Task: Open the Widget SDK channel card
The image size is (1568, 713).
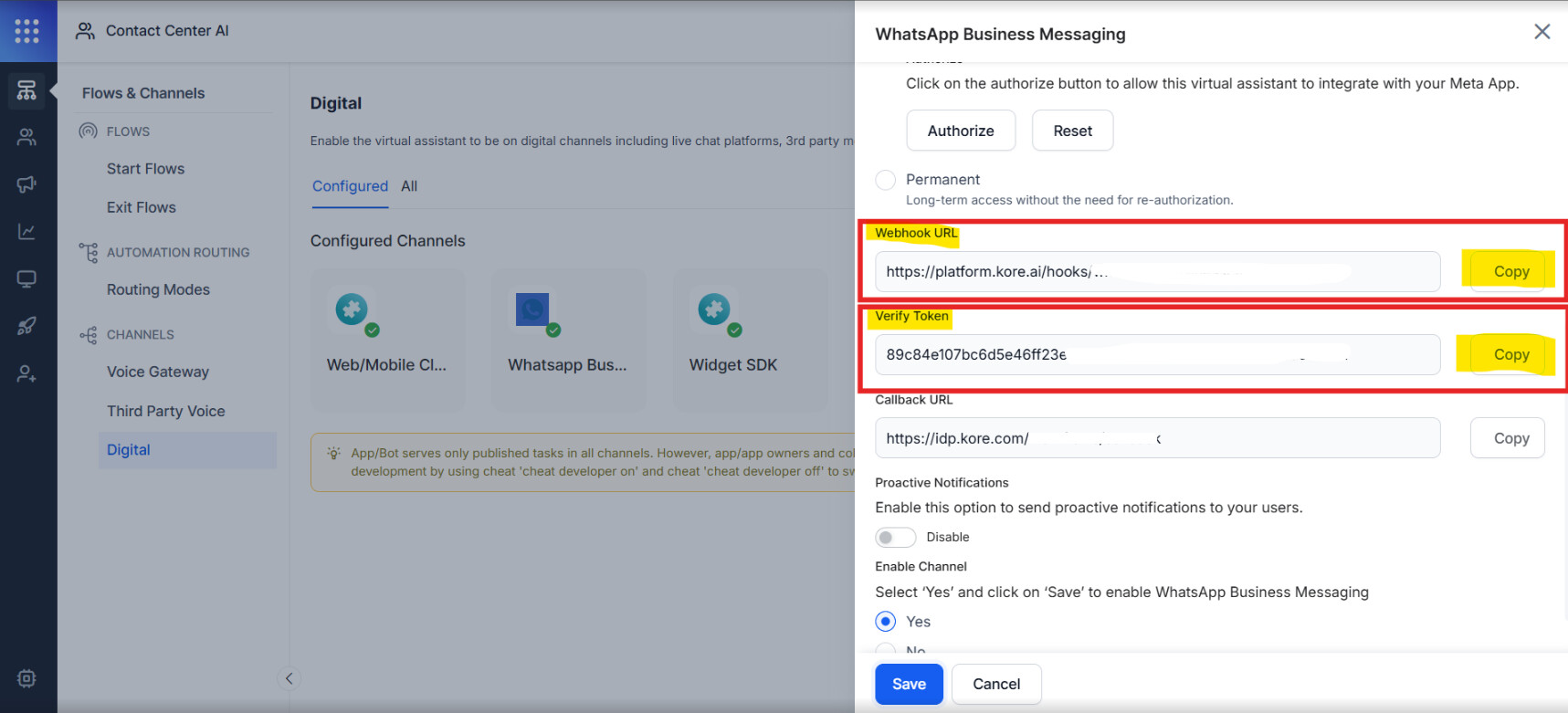Action: [x=733, y=339]
